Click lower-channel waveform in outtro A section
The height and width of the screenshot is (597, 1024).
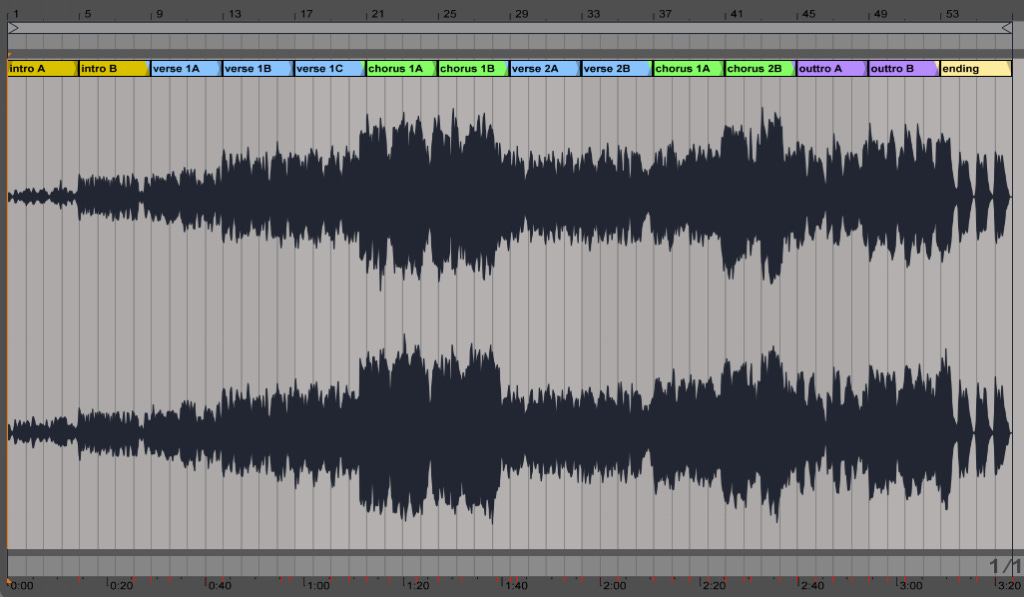833,431
